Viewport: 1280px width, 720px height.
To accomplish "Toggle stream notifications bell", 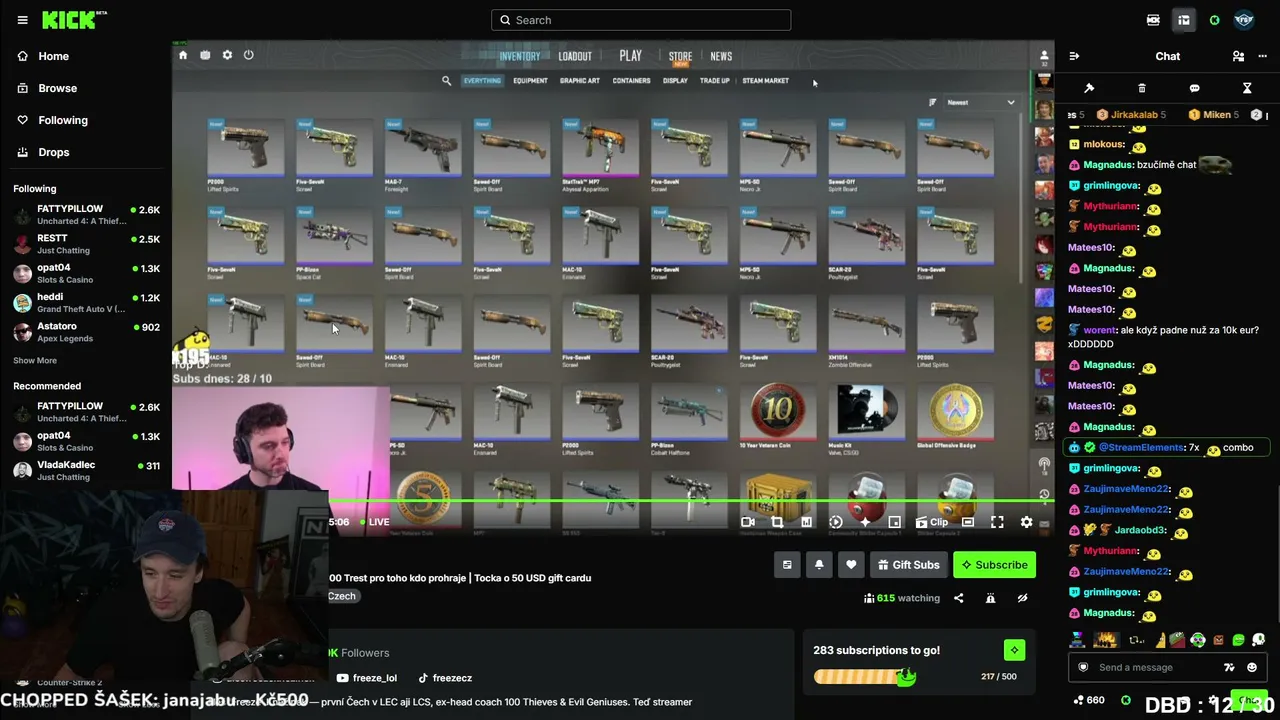I will click(x=819, y=565).
